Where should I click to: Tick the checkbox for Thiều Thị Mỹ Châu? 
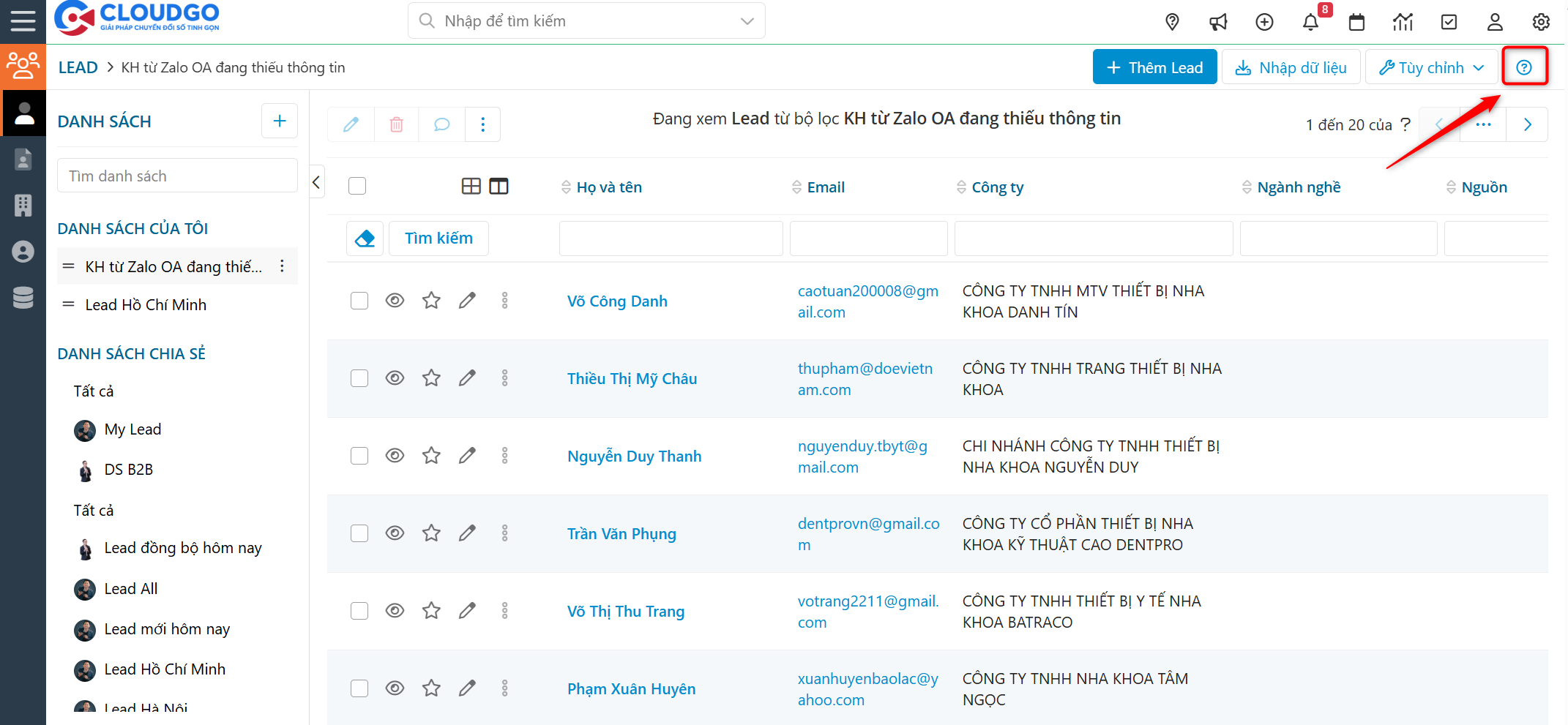click(359, 378)
